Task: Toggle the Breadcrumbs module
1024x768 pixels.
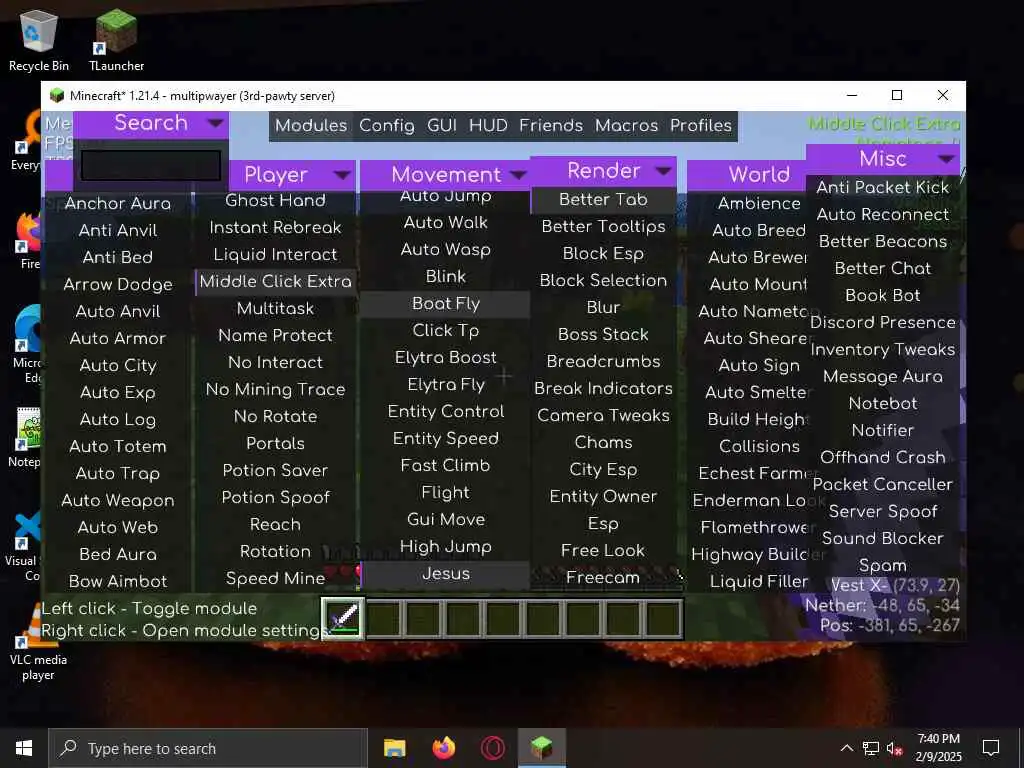Action: pos(603,362)
